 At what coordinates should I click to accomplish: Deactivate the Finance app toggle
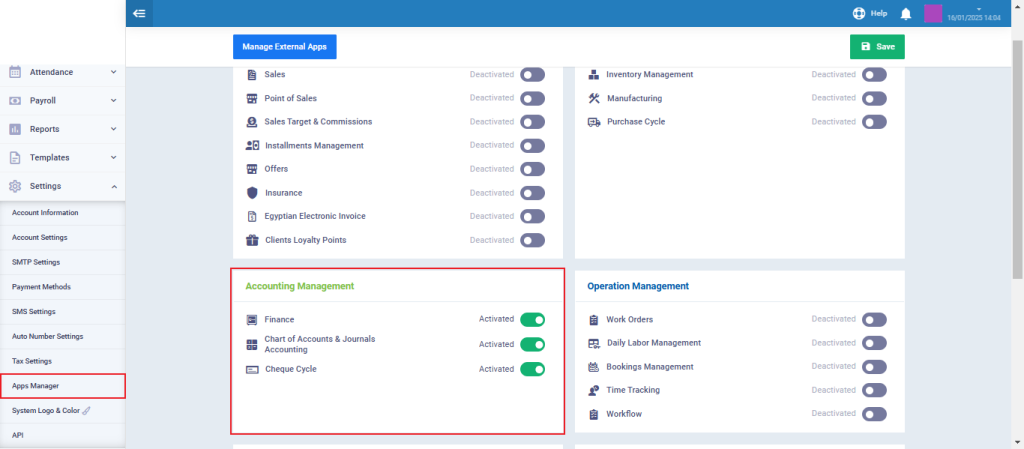532,320
